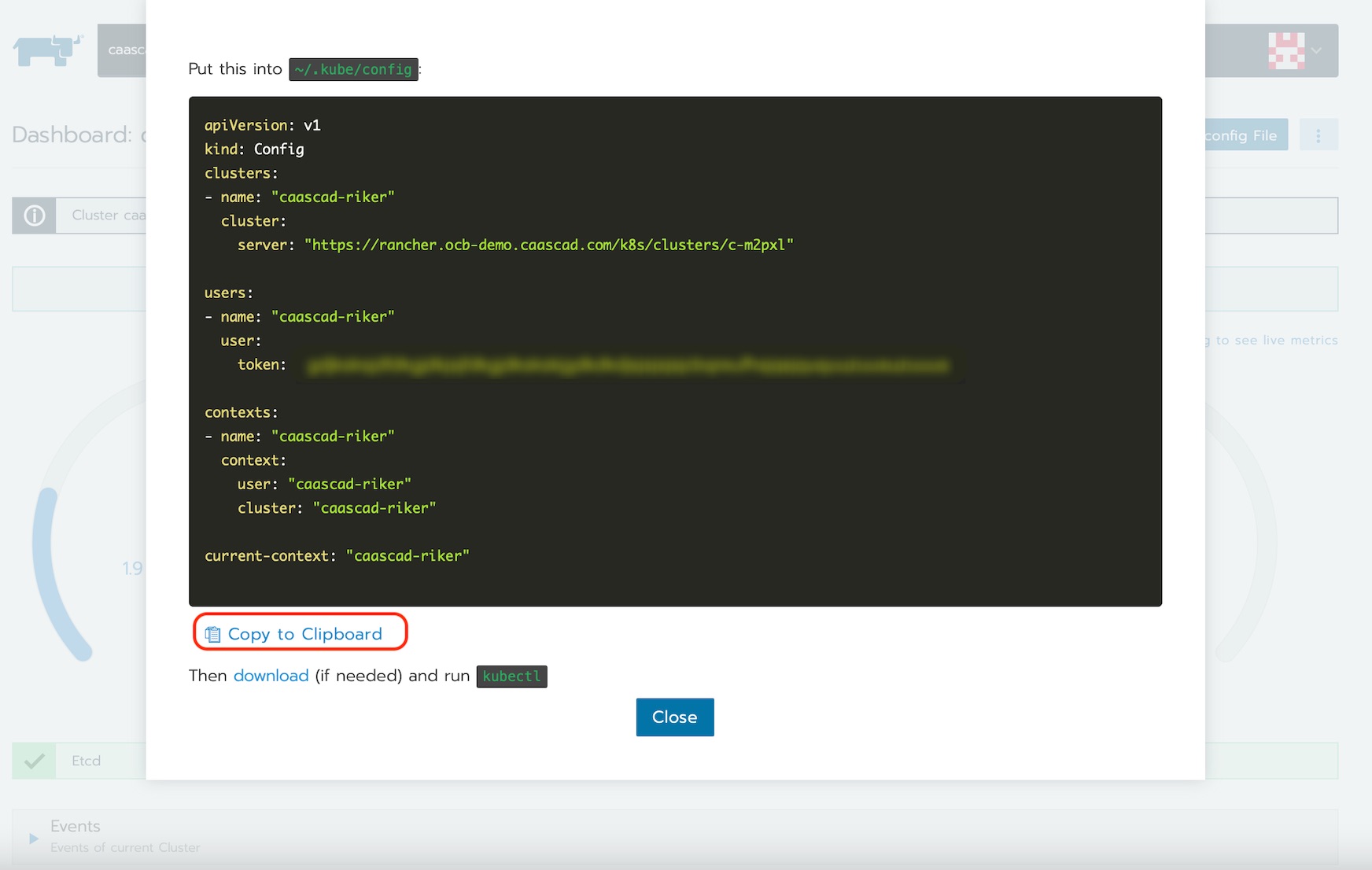The image size is (1372, 870).
Task: Click the cluster info circle icon
Action: (35, 216)
